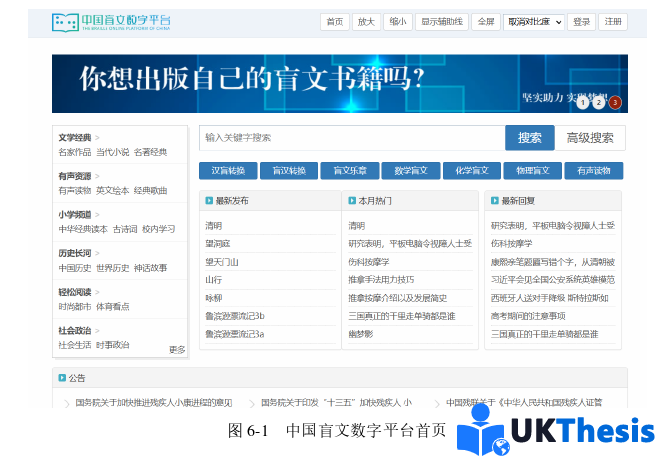Expand the 社会政治 category arrow
The height and width of the screenshot is (456, 667).
pyautogui.click(x=97, y=331)
